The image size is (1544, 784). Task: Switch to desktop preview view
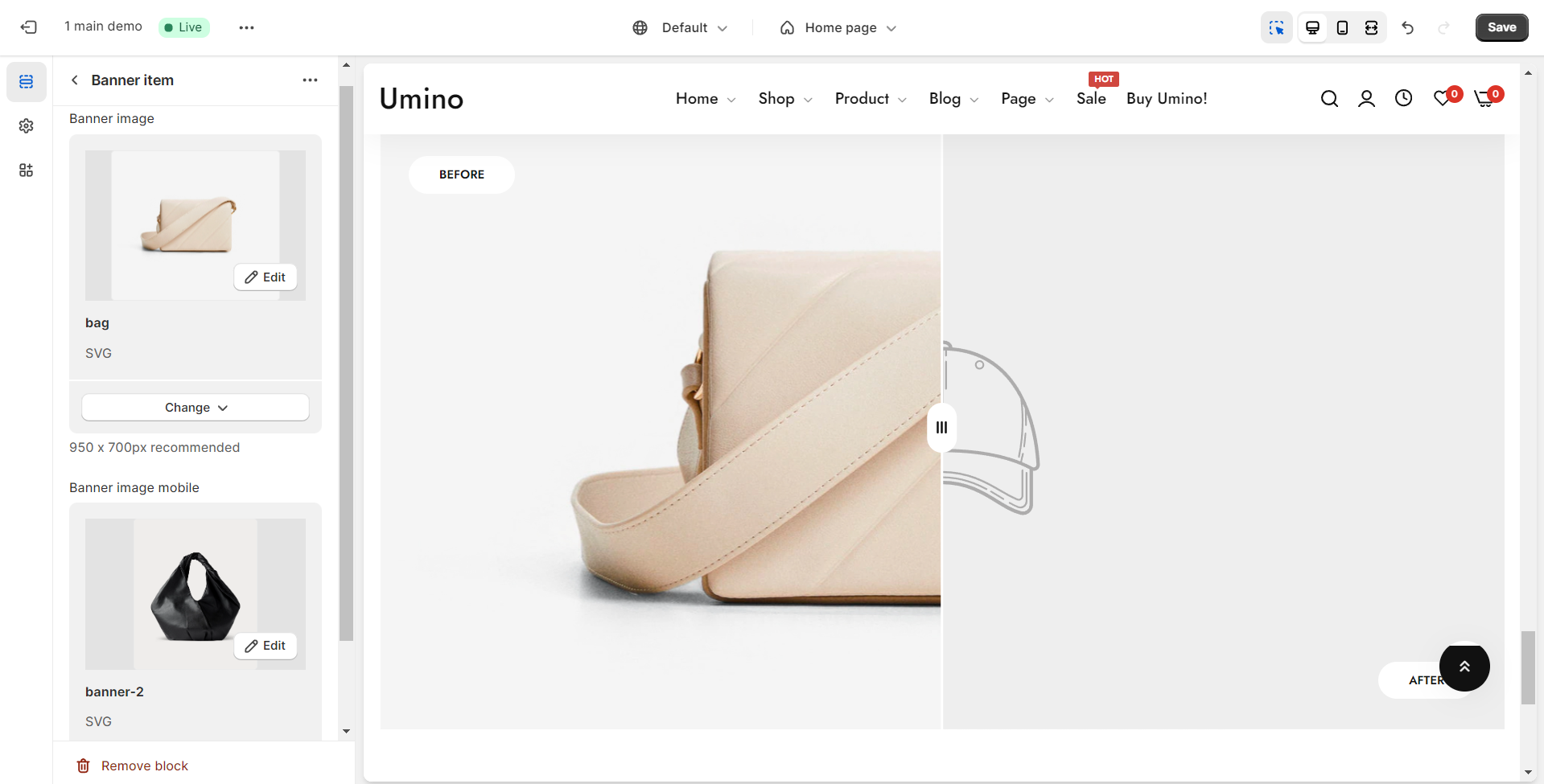pyautogui.click(x=1312, y=27)
